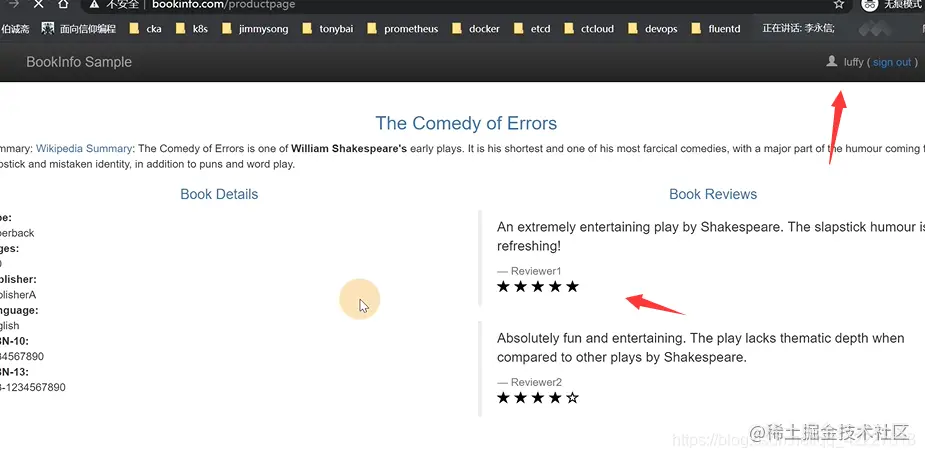Open the Wikipedia Summary link

[84, 149]
